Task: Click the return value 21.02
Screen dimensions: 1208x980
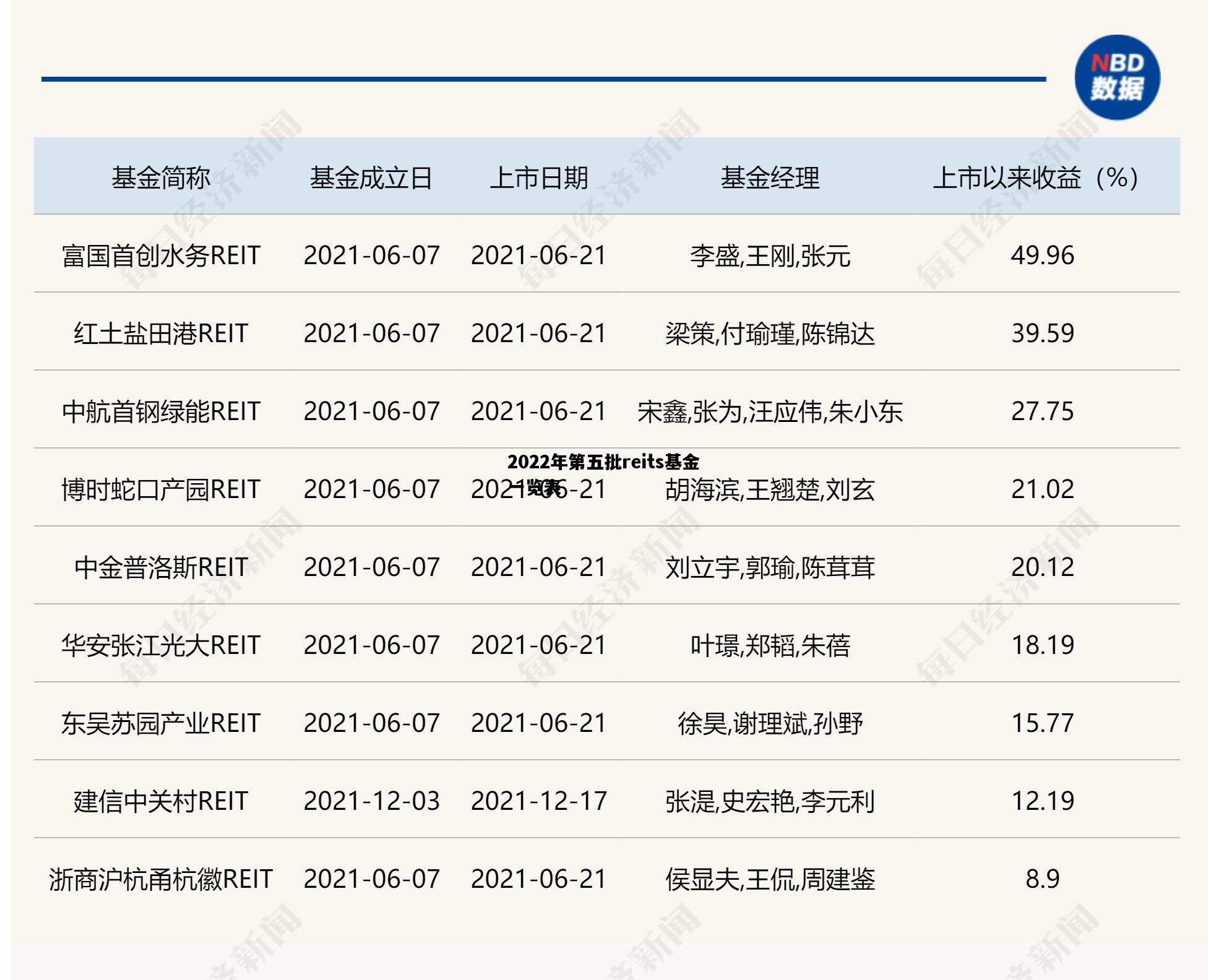Action: [1042, 489]
